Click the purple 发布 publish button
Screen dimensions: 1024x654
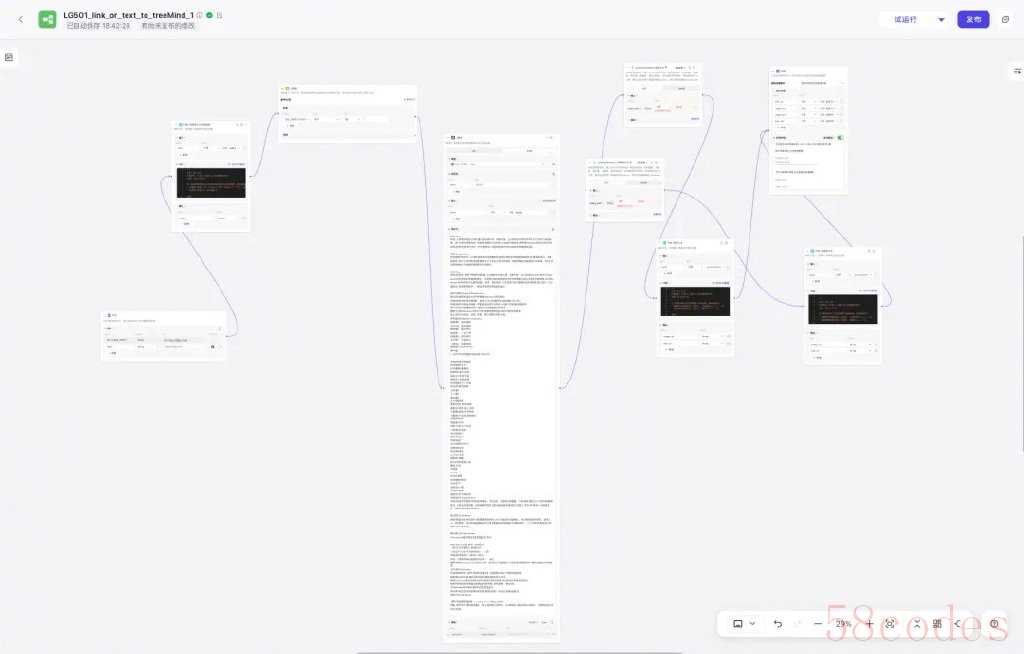pyautogui.click(x=973, y=20)
